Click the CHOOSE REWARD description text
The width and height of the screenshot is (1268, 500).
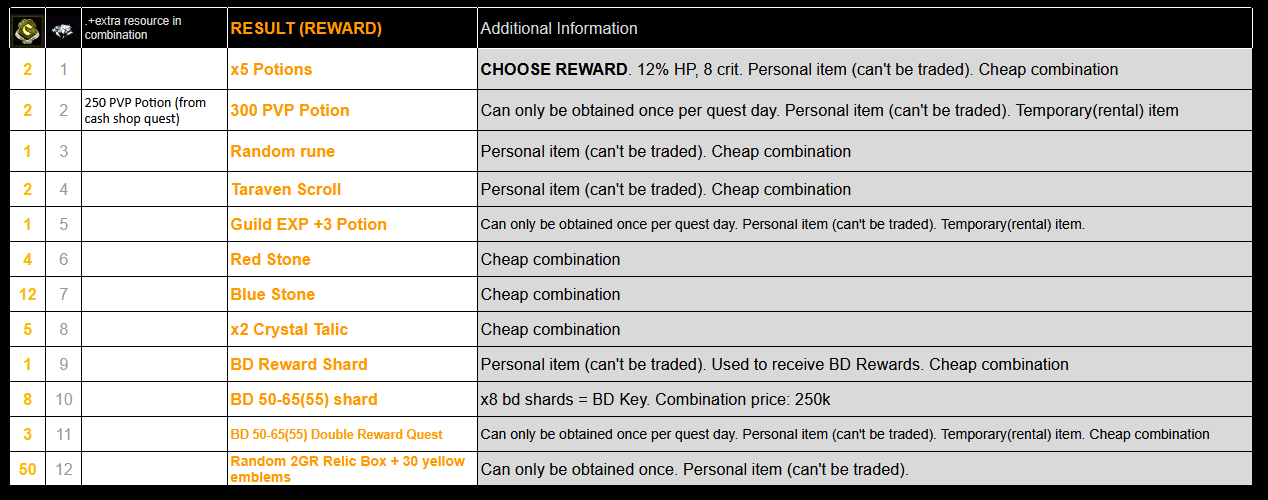click(555, 70)
